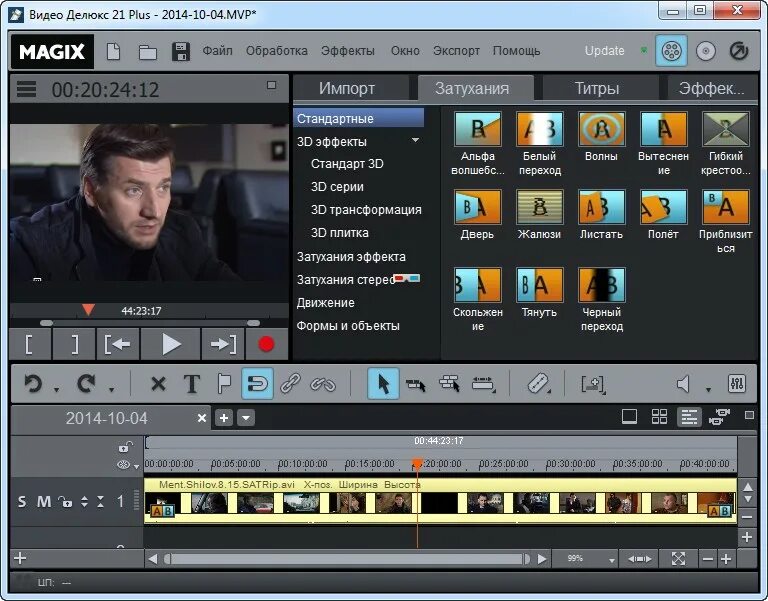The image size is (768, 601).
Task: Redo the last action
Action: tap(86, 384)
